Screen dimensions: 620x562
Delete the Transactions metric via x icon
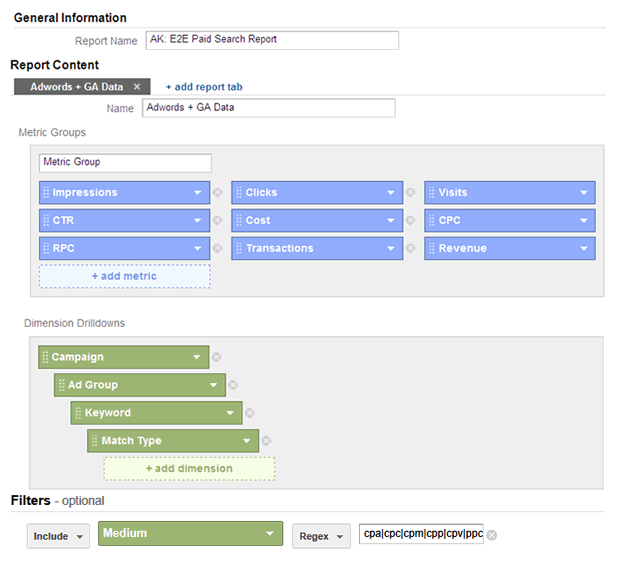click(x=410, y=248)
